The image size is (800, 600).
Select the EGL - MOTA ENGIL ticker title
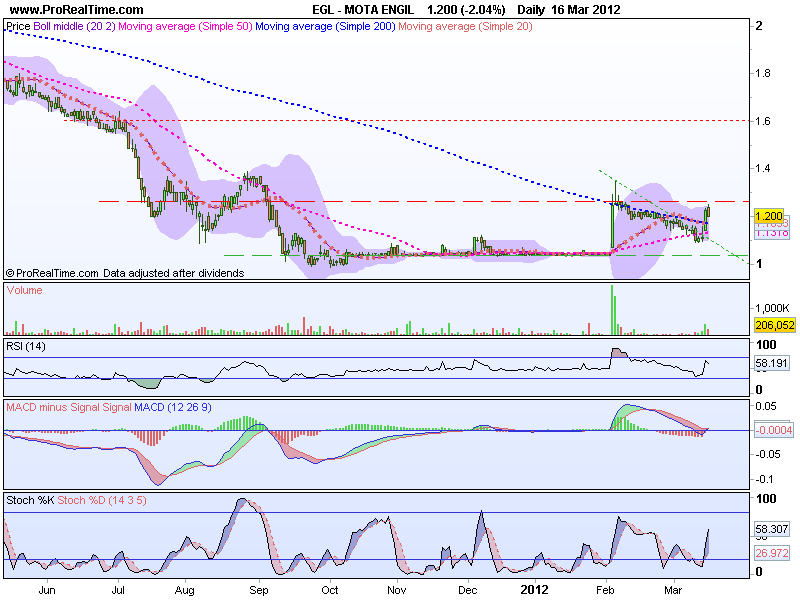363,9
